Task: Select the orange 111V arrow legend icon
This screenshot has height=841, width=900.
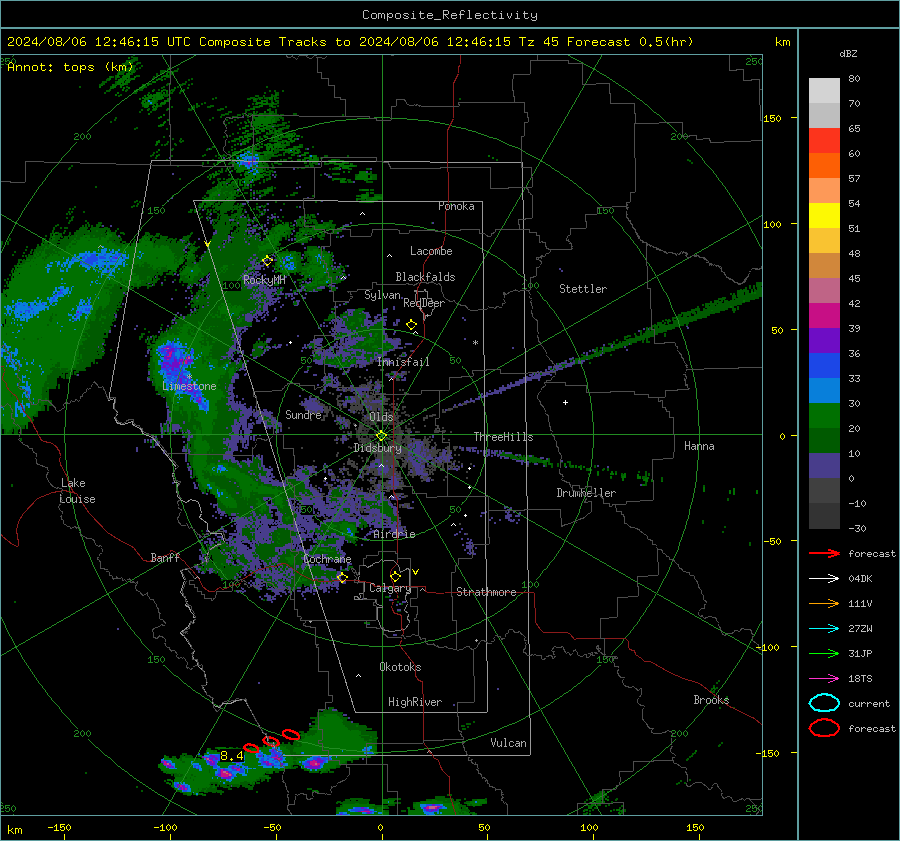Action: 824,603
